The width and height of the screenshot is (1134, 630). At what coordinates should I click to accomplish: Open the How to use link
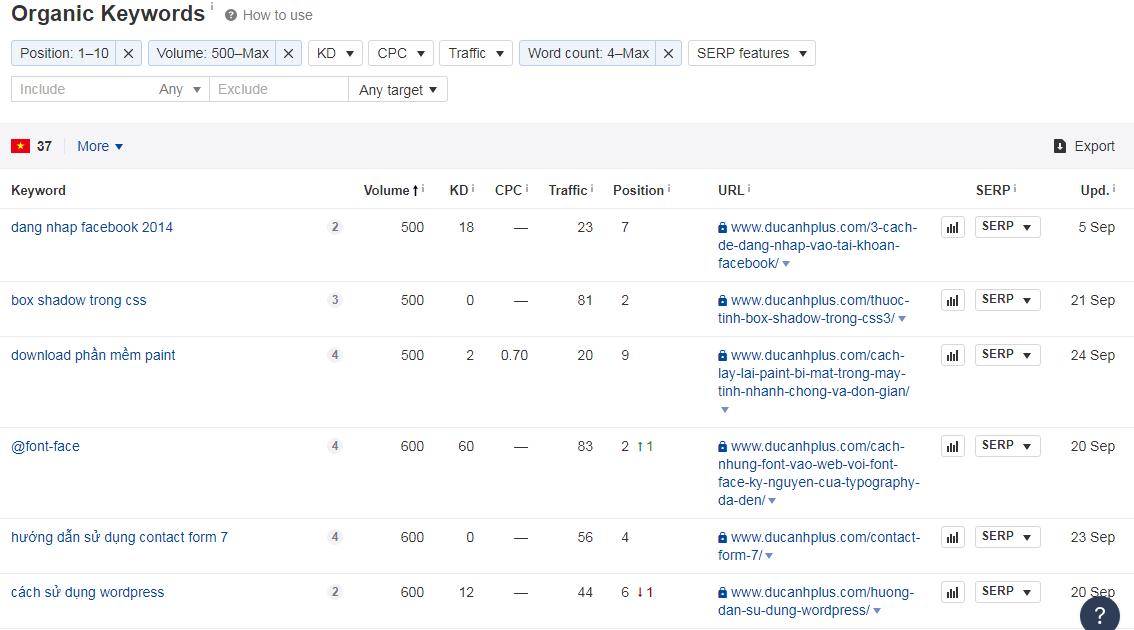[x=277, y=15]
